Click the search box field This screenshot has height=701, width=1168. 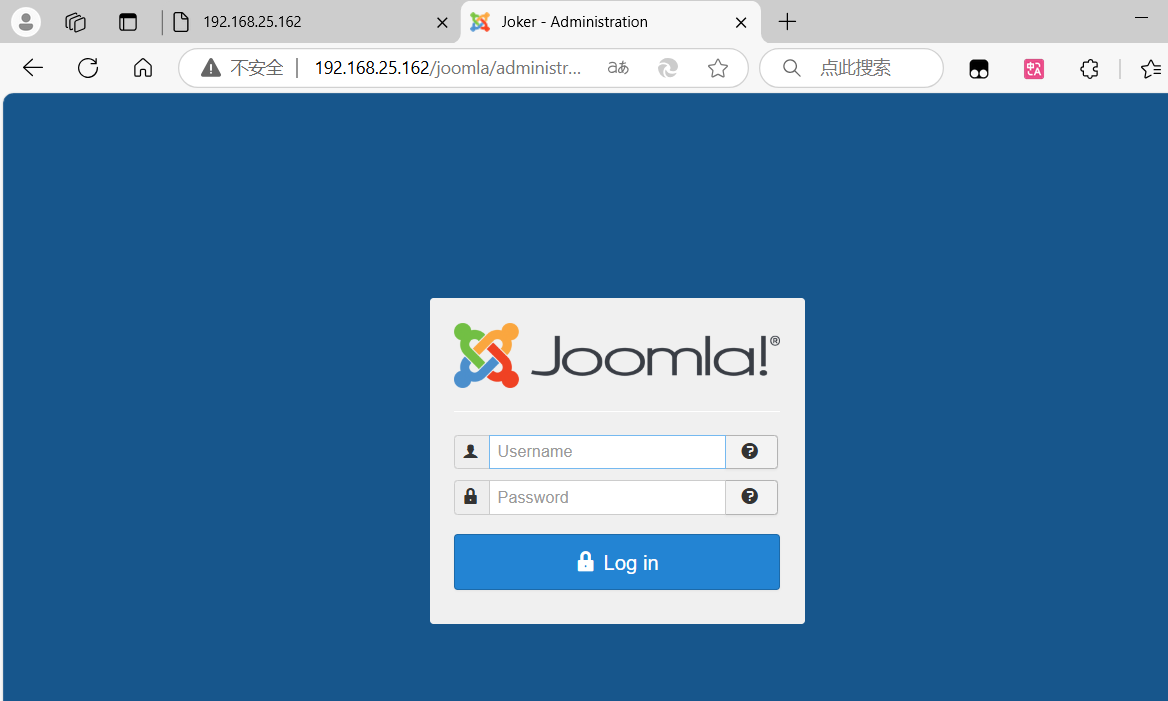[x=851, y=68]
